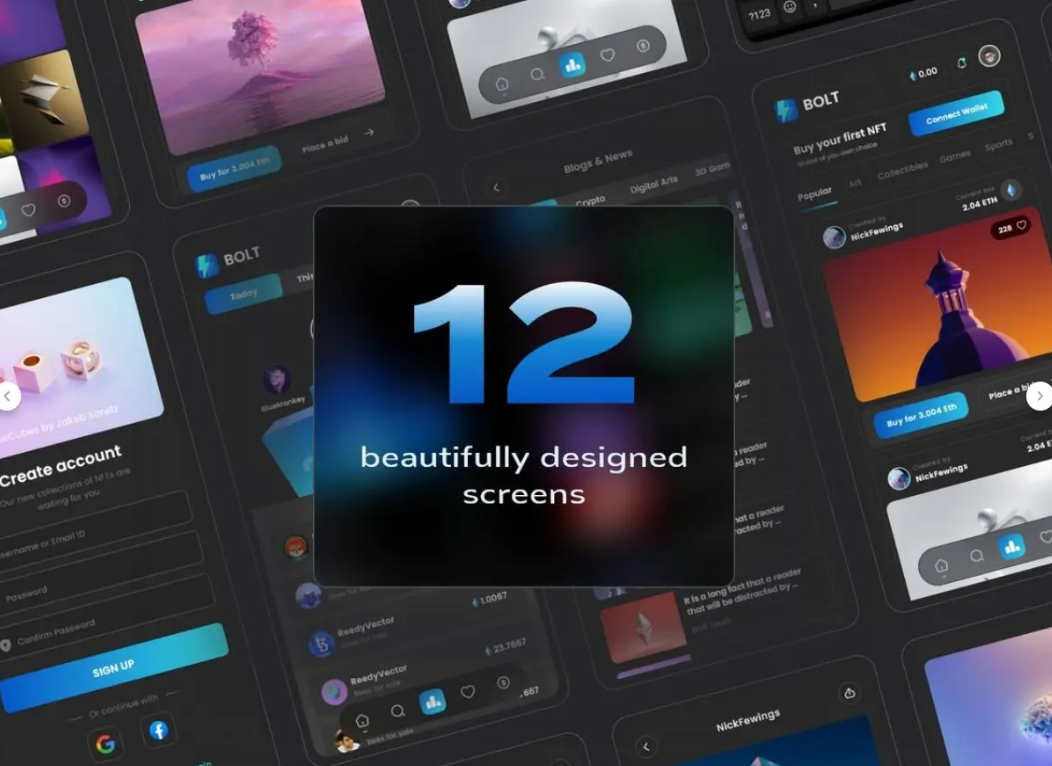This screenshot has width=1052, height=766.
Task: Tap home icon in nav below Connect Wallet screen
Action: pyautogui.click(x=941, y=565)
